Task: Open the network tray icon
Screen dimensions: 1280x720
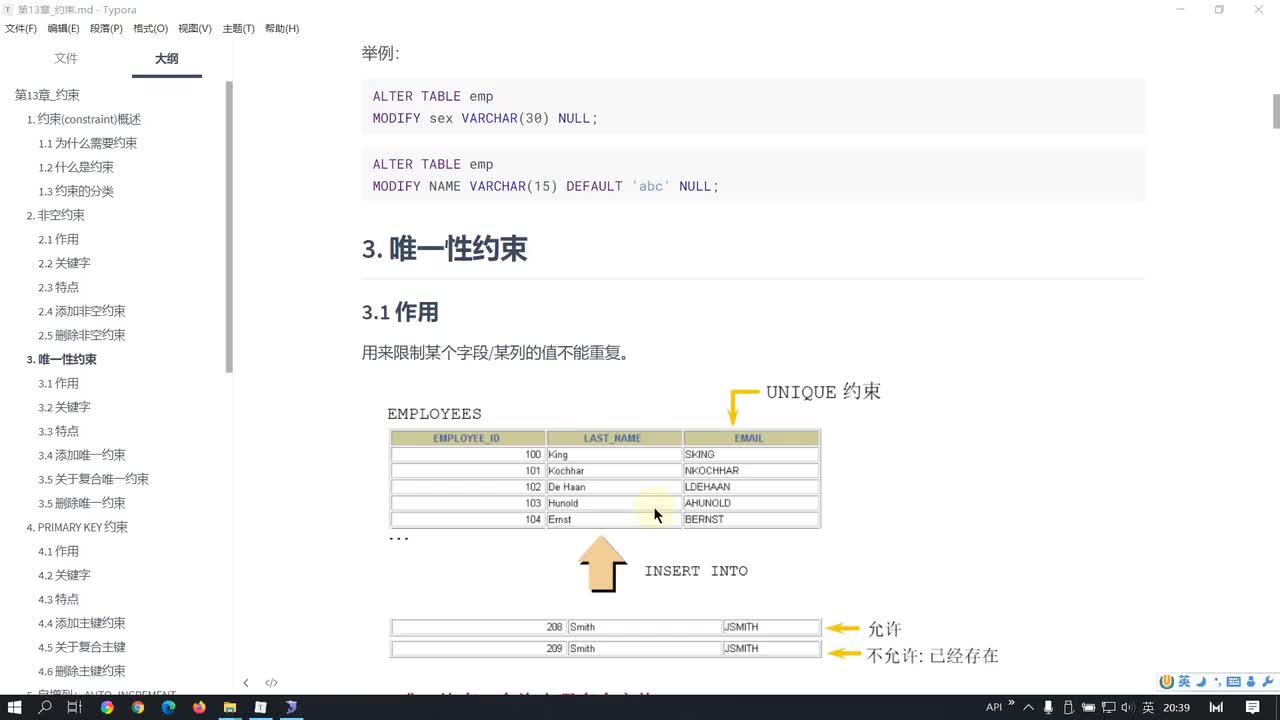Action: (x=1110, y=707)
